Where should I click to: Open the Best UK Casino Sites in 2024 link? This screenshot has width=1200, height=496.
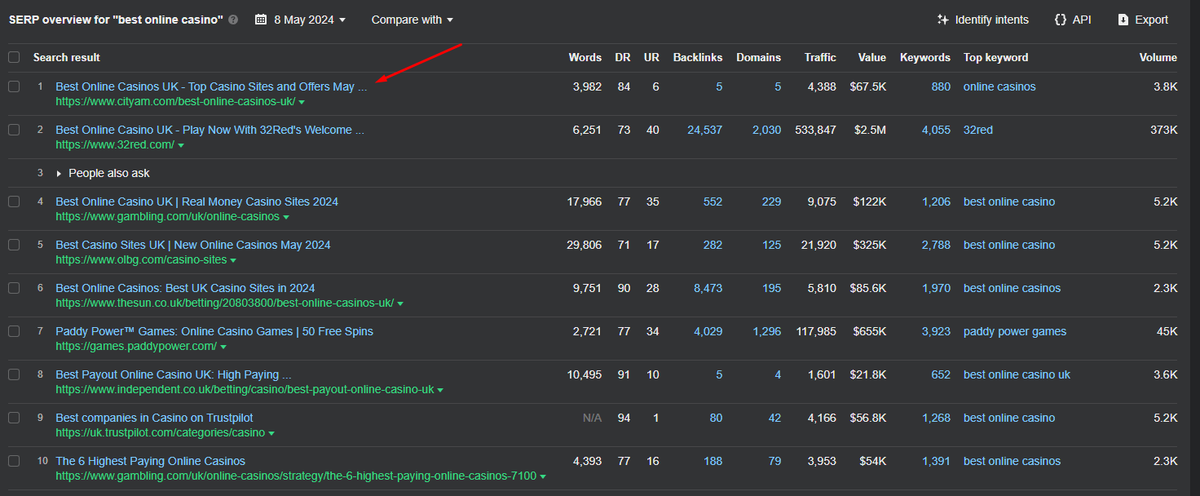click(185, 288)
